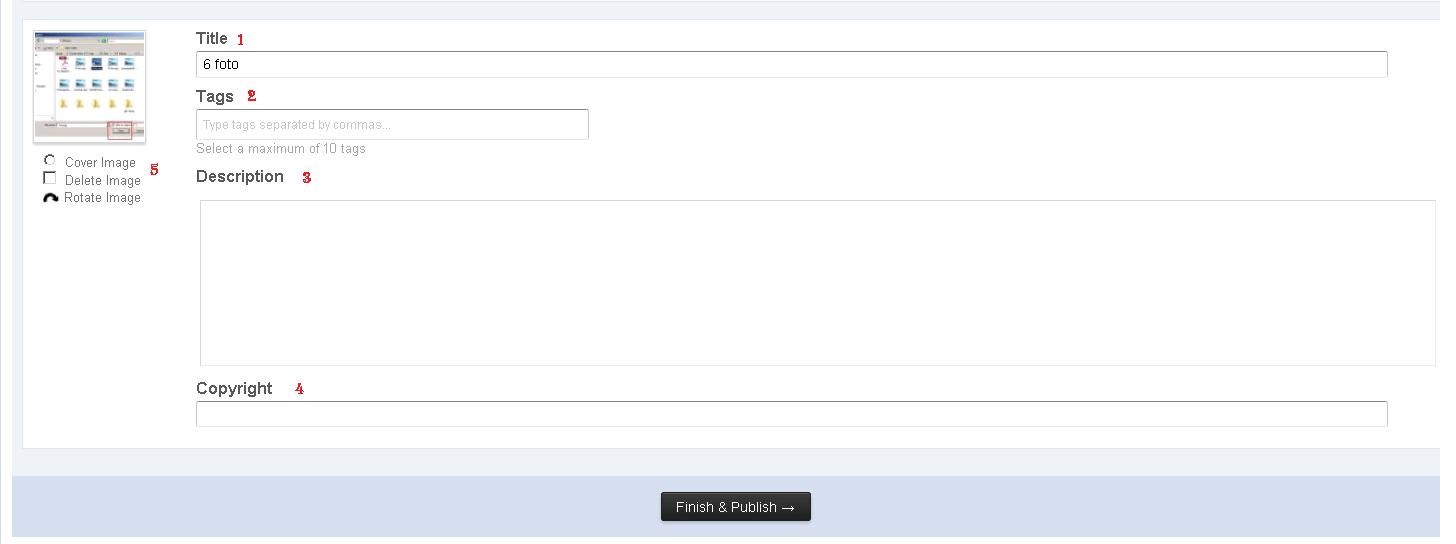This screenshot has width=1456, height=544.
Task: Click the red number 3 beside Description
Action: point(307,178)
